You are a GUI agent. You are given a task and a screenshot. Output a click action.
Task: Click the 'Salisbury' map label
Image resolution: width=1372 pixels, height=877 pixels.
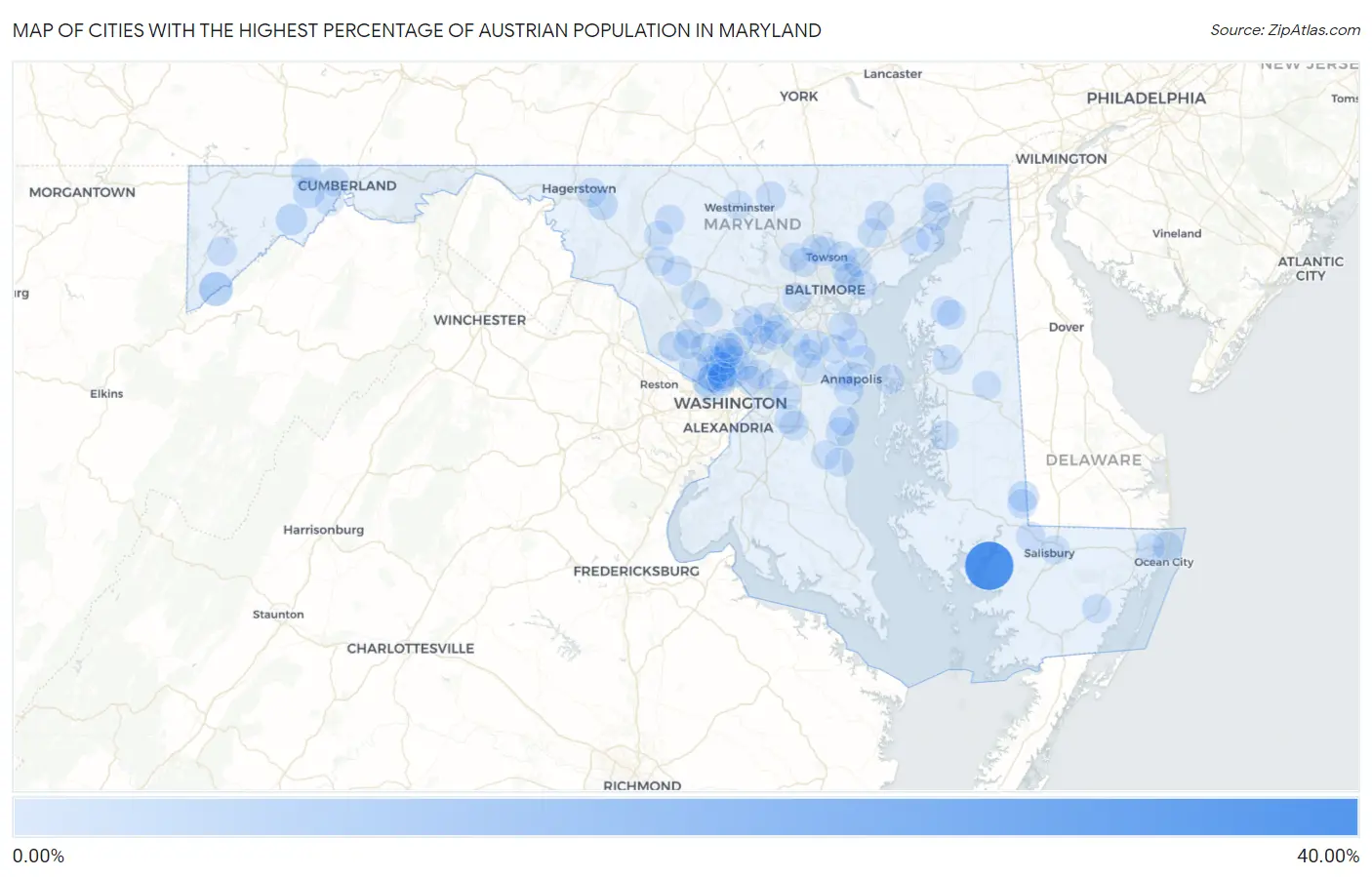point(1049,553)
